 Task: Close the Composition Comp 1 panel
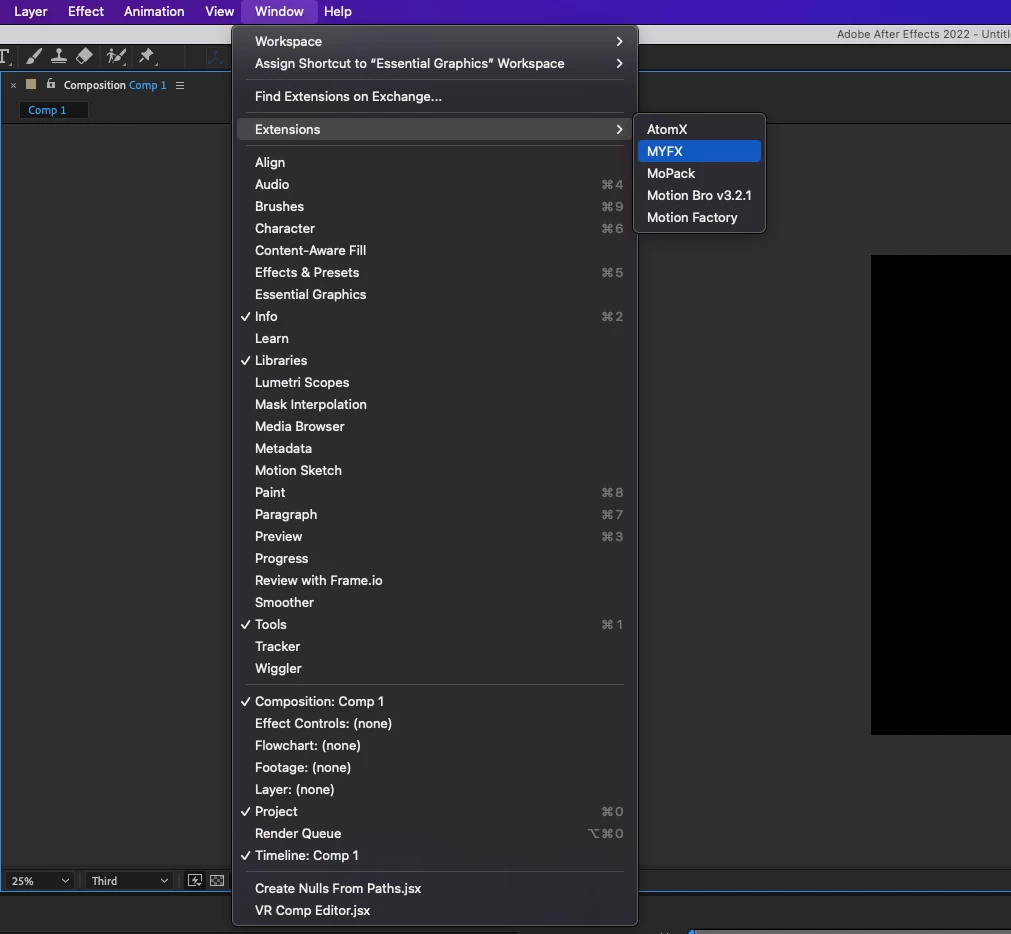tap(13, 85)
